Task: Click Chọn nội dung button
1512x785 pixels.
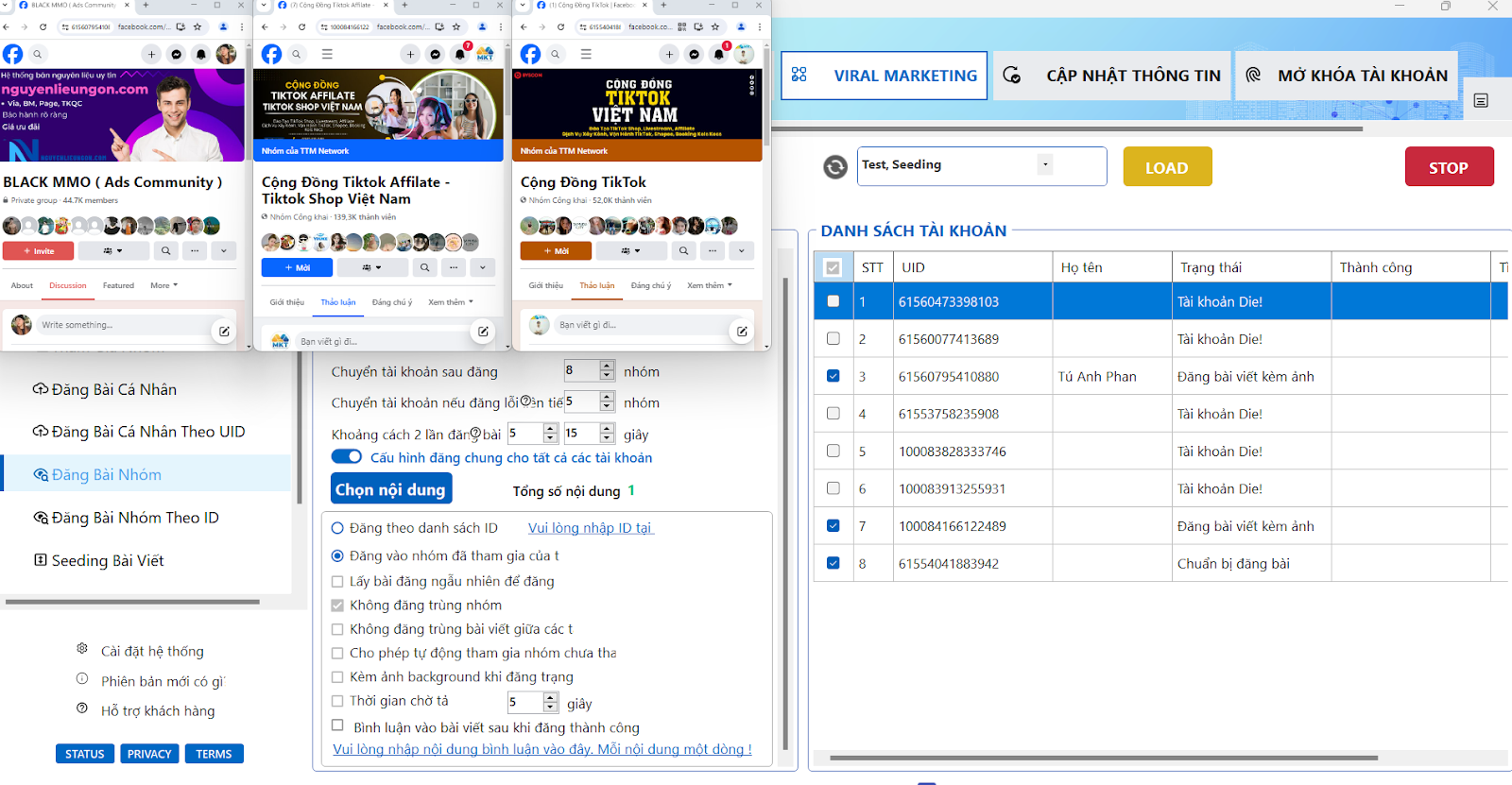Action: point(390,489)
